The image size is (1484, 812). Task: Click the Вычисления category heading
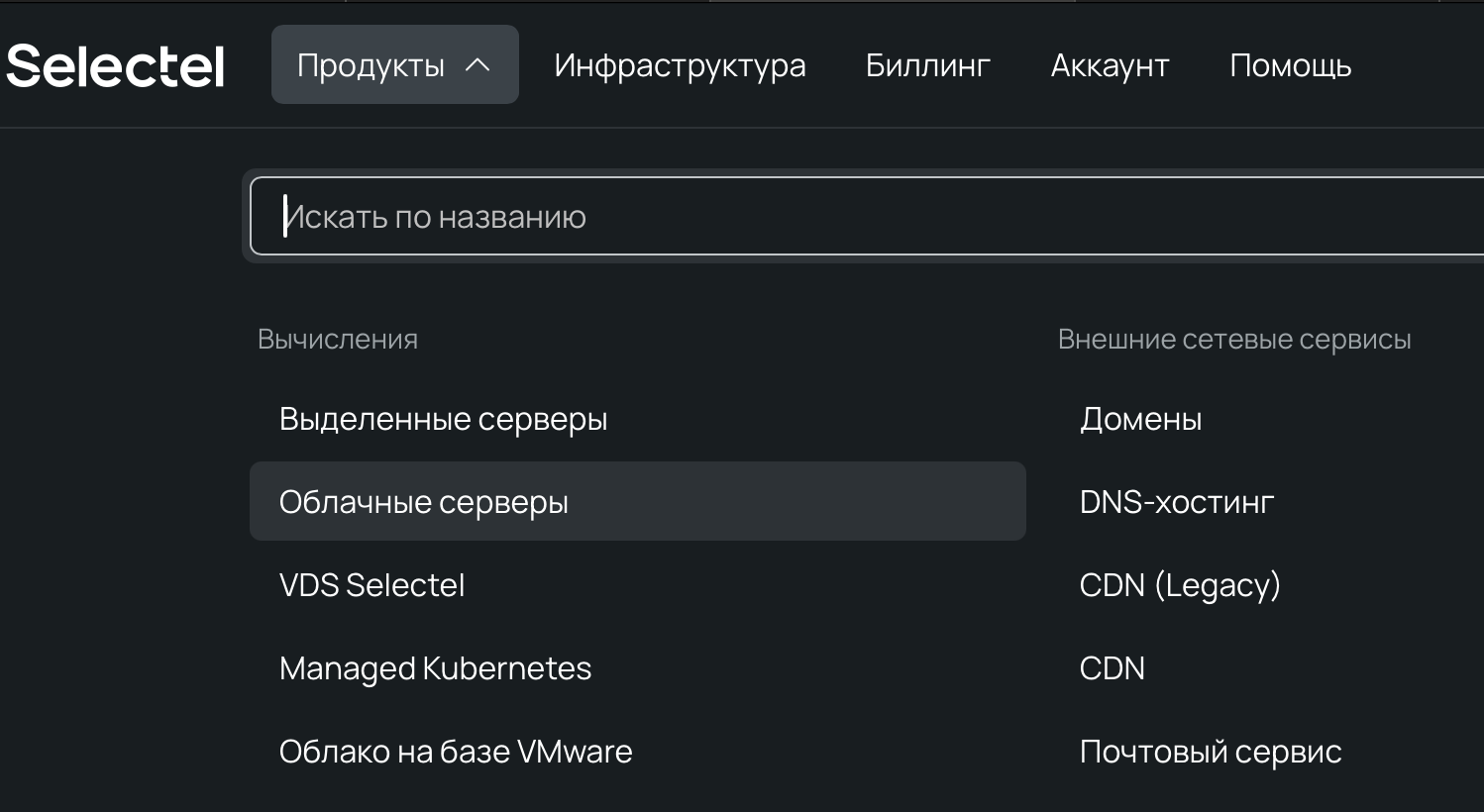pos(338,339)
